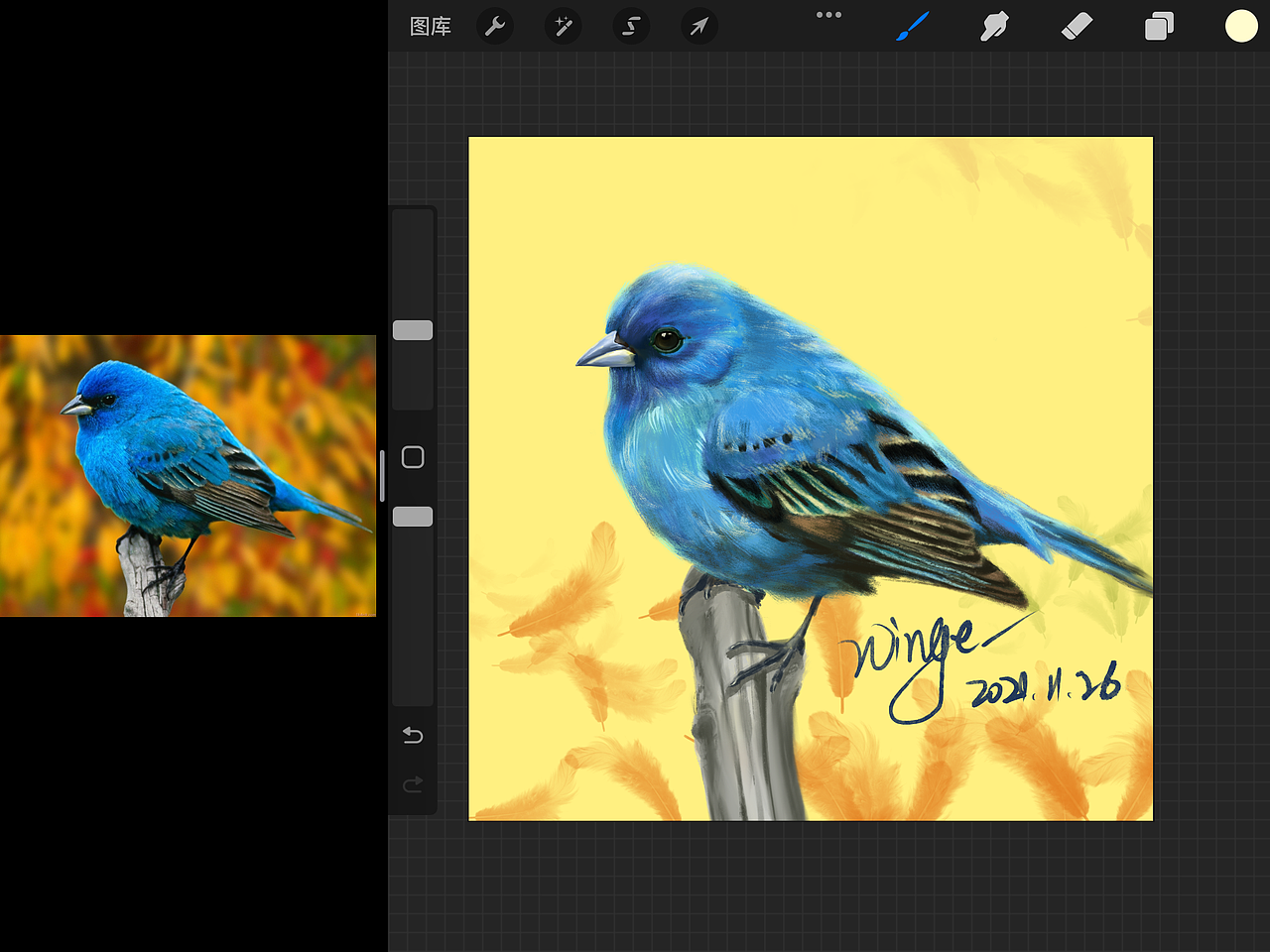Tap the redo arrow
The height and width of the screenshot is (952, 1270).
point(413,784)
